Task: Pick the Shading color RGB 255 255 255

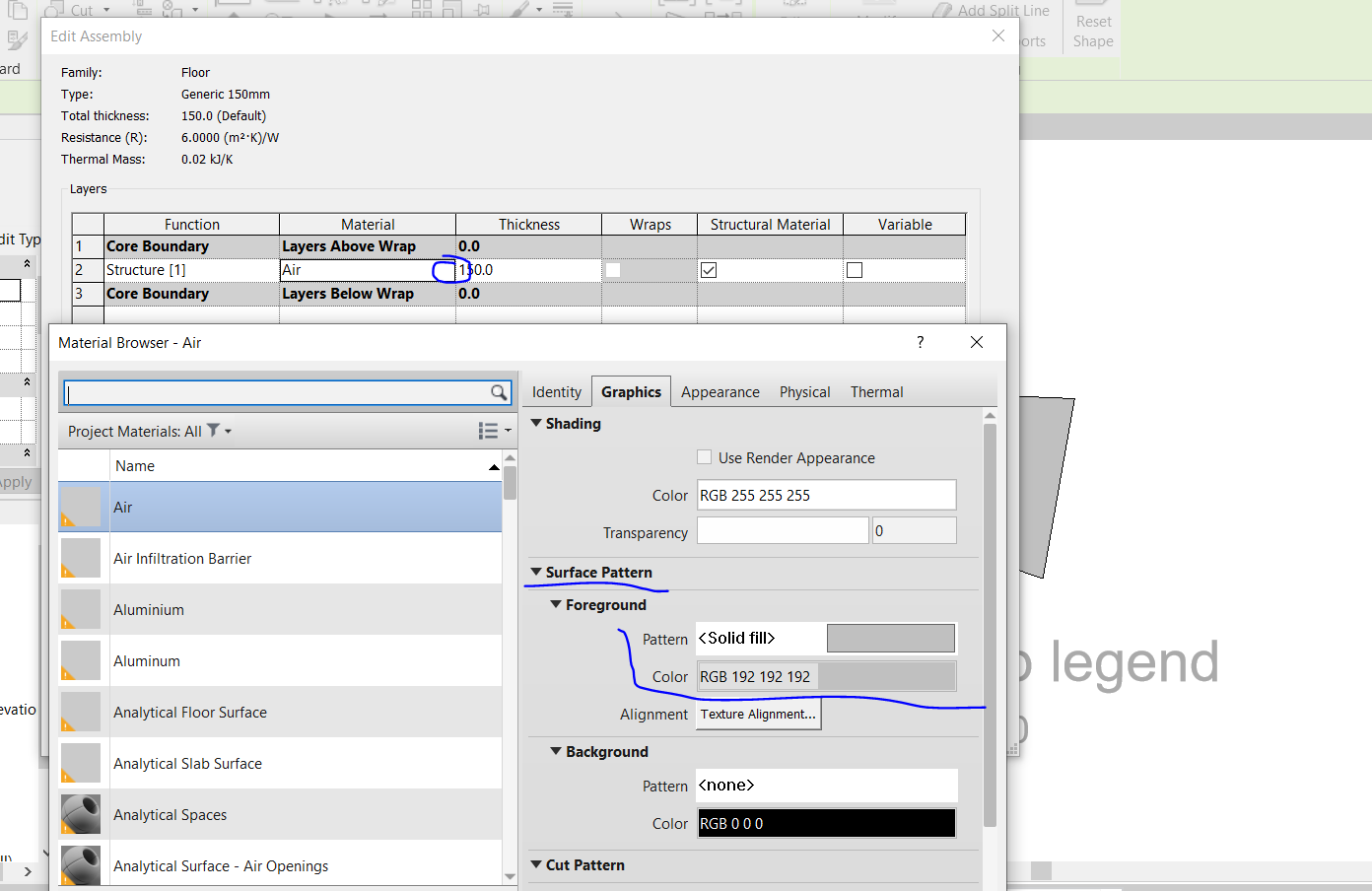Action: tap(827, 495)
